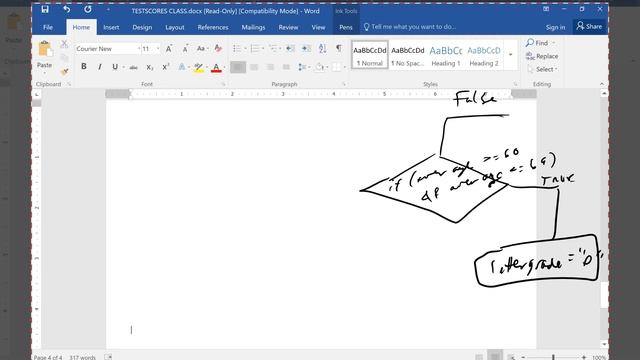Switch to the Insert tab
Screen dimensions: 640x360
pyautogui.click(x=111, y=27)
